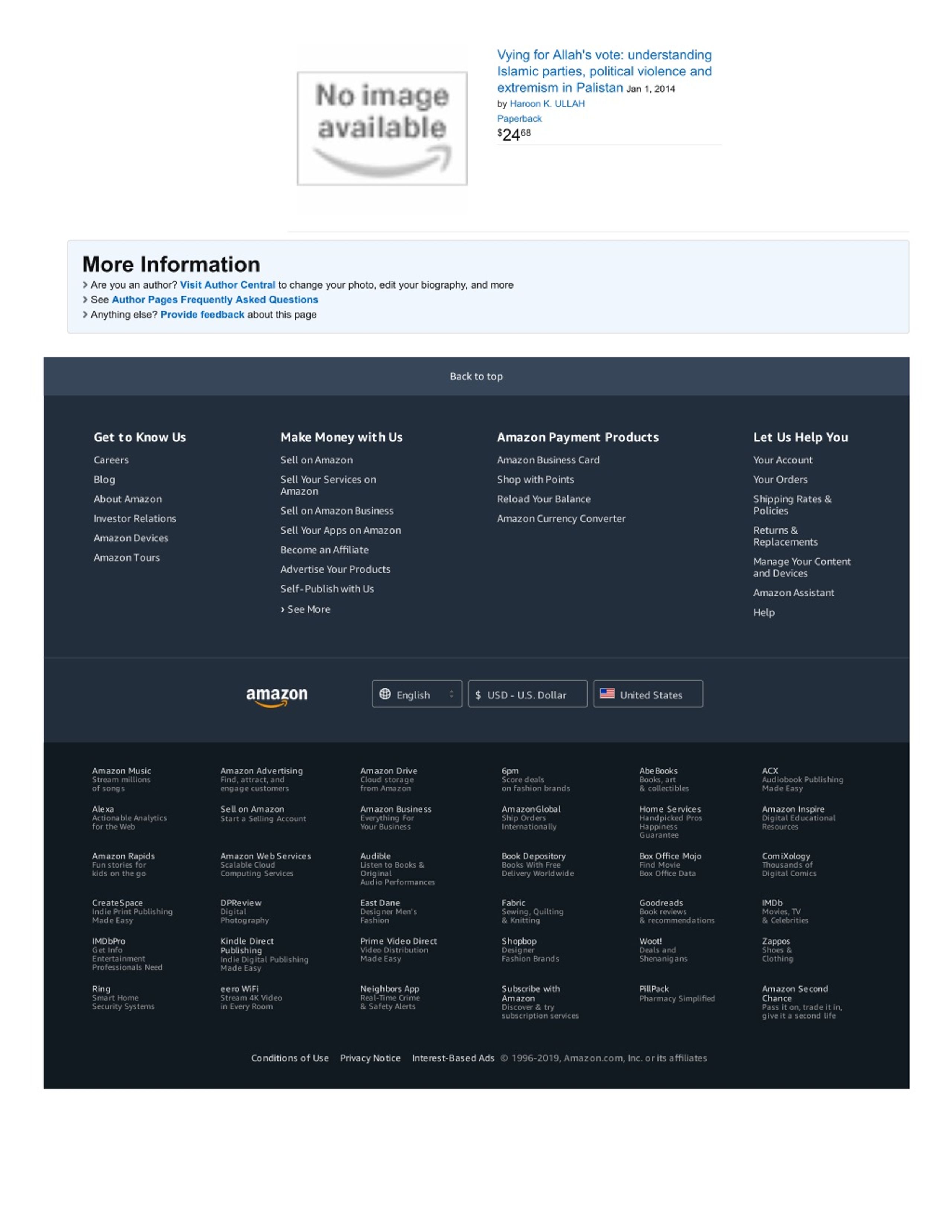Open Amazon Advertising footer link
Image resolution: width=952 pixels, height=1232 pixels.
262,779
